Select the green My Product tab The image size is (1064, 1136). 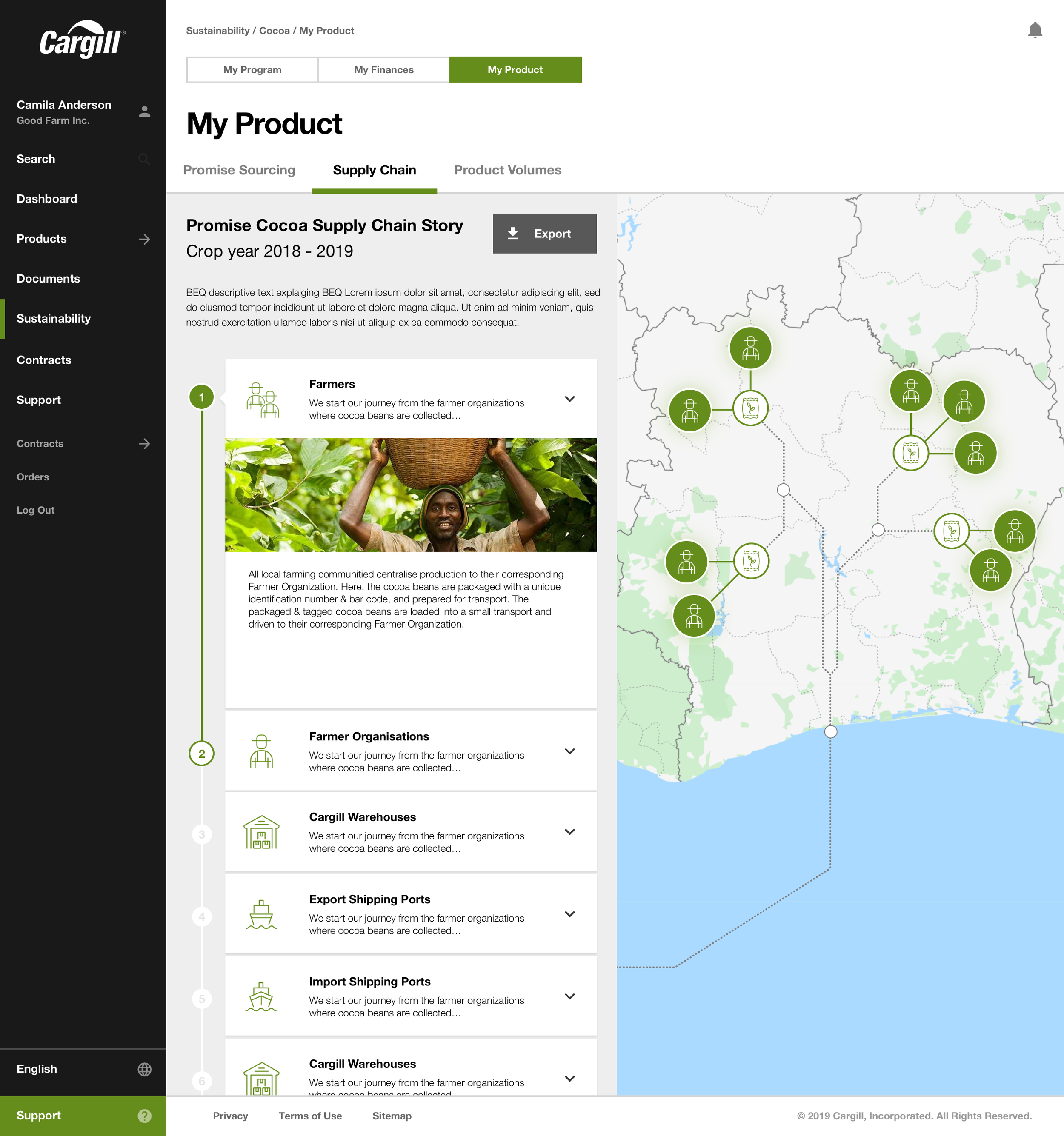(x=515, y=70)
